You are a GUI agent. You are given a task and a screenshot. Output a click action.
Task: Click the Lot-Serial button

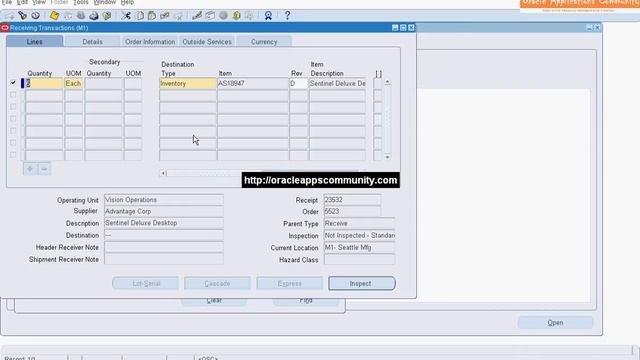tap(145, 283)
